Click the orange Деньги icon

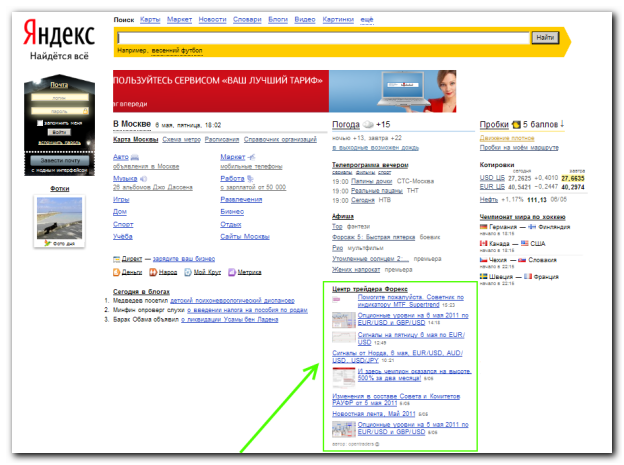pos(117,272)
